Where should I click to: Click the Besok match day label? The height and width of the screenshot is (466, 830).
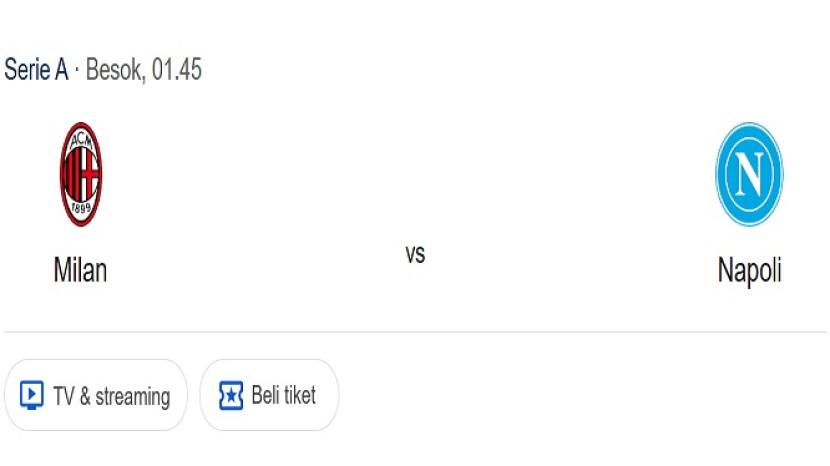(114, 70)
